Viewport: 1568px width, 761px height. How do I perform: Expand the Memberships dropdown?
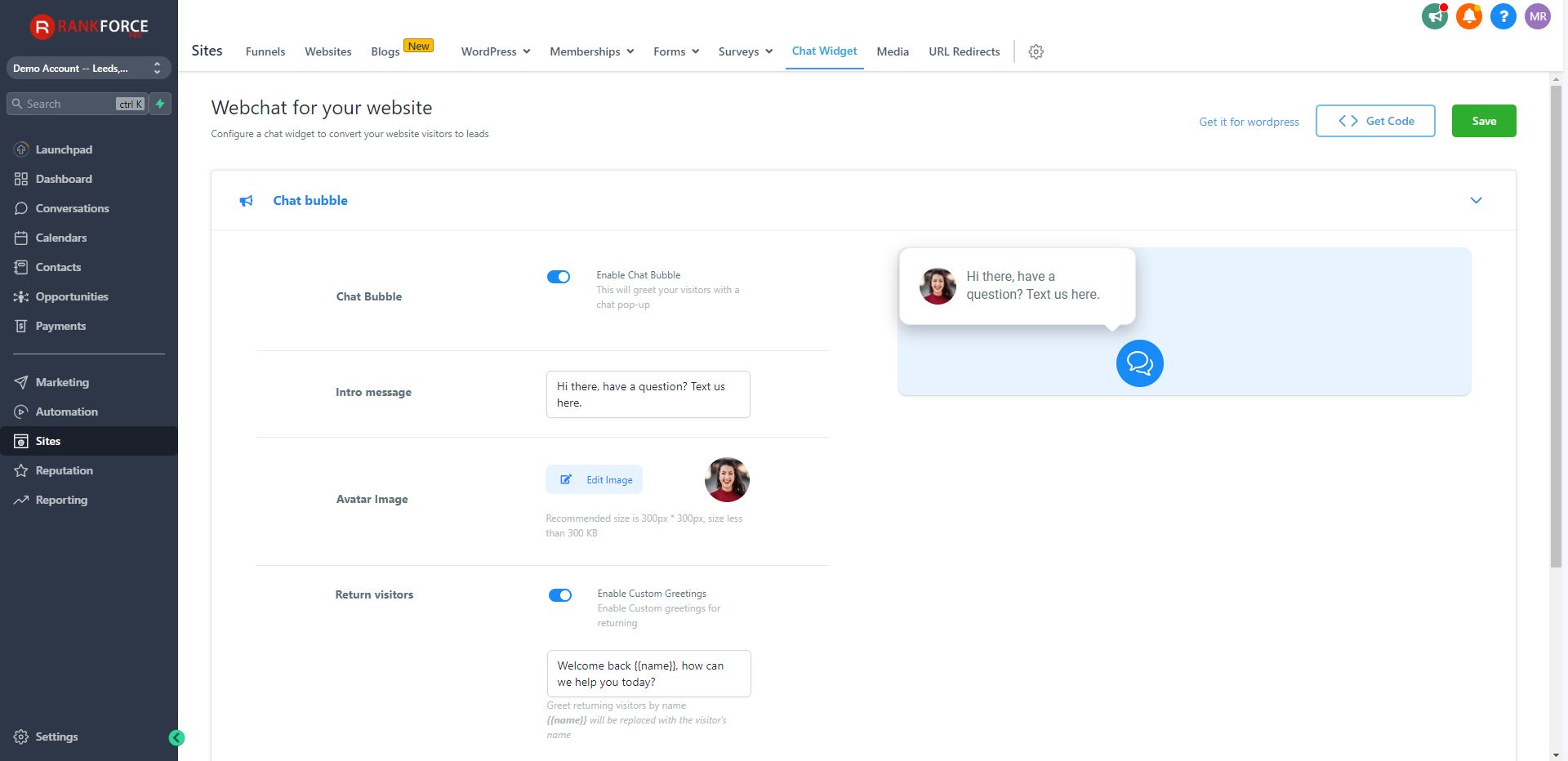click(x=591, y=51)
